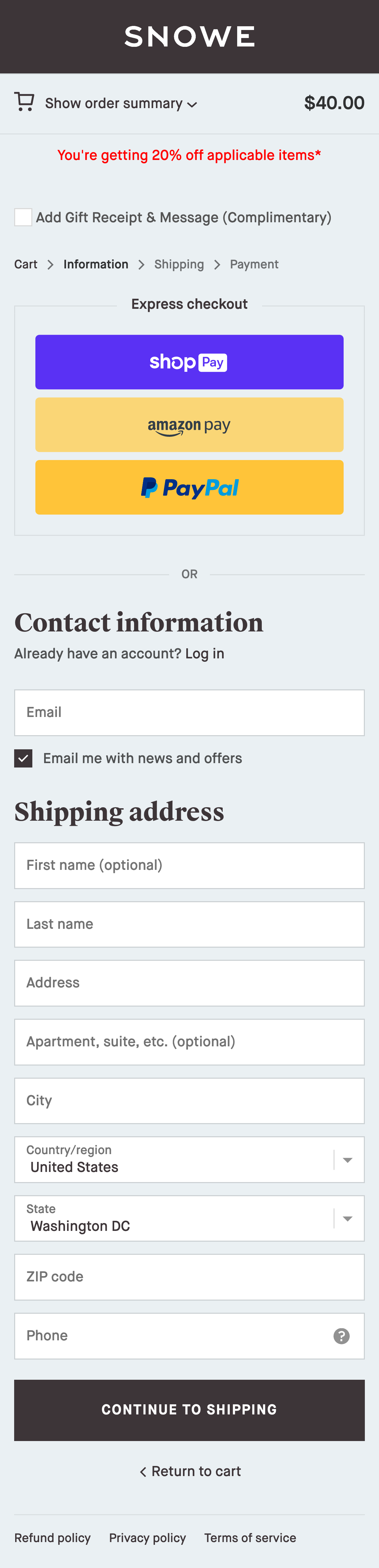
Task: Focus the Email input field
Action: pos(189,713)
